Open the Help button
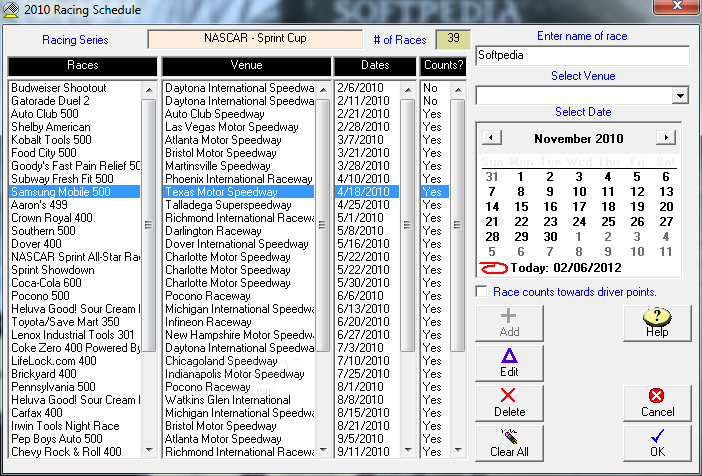 click(657, 323)
